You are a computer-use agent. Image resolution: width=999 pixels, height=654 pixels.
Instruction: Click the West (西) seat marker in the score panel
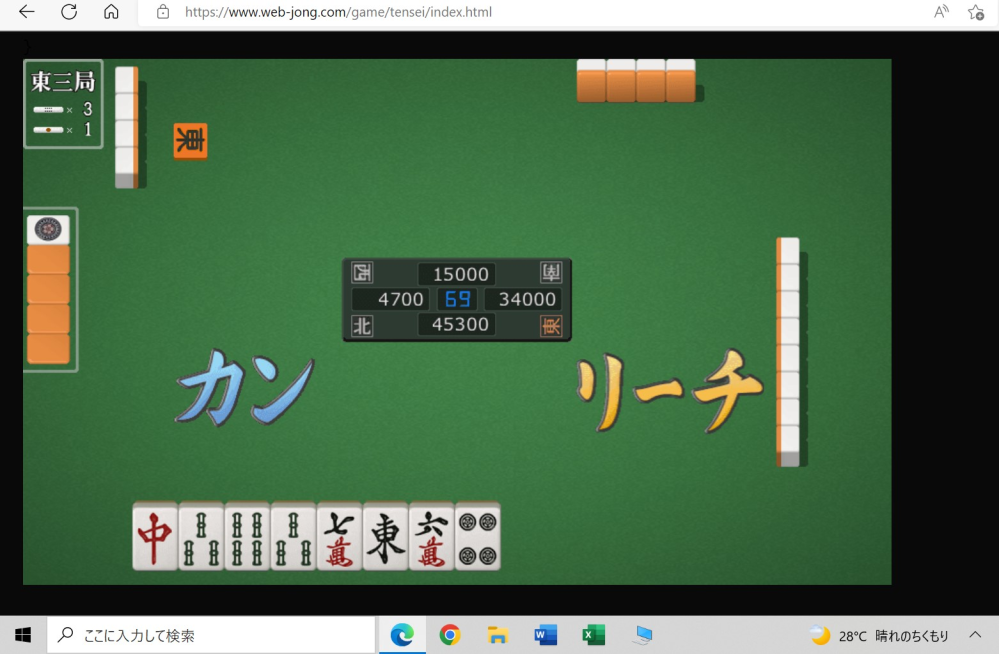pos(361,273)
